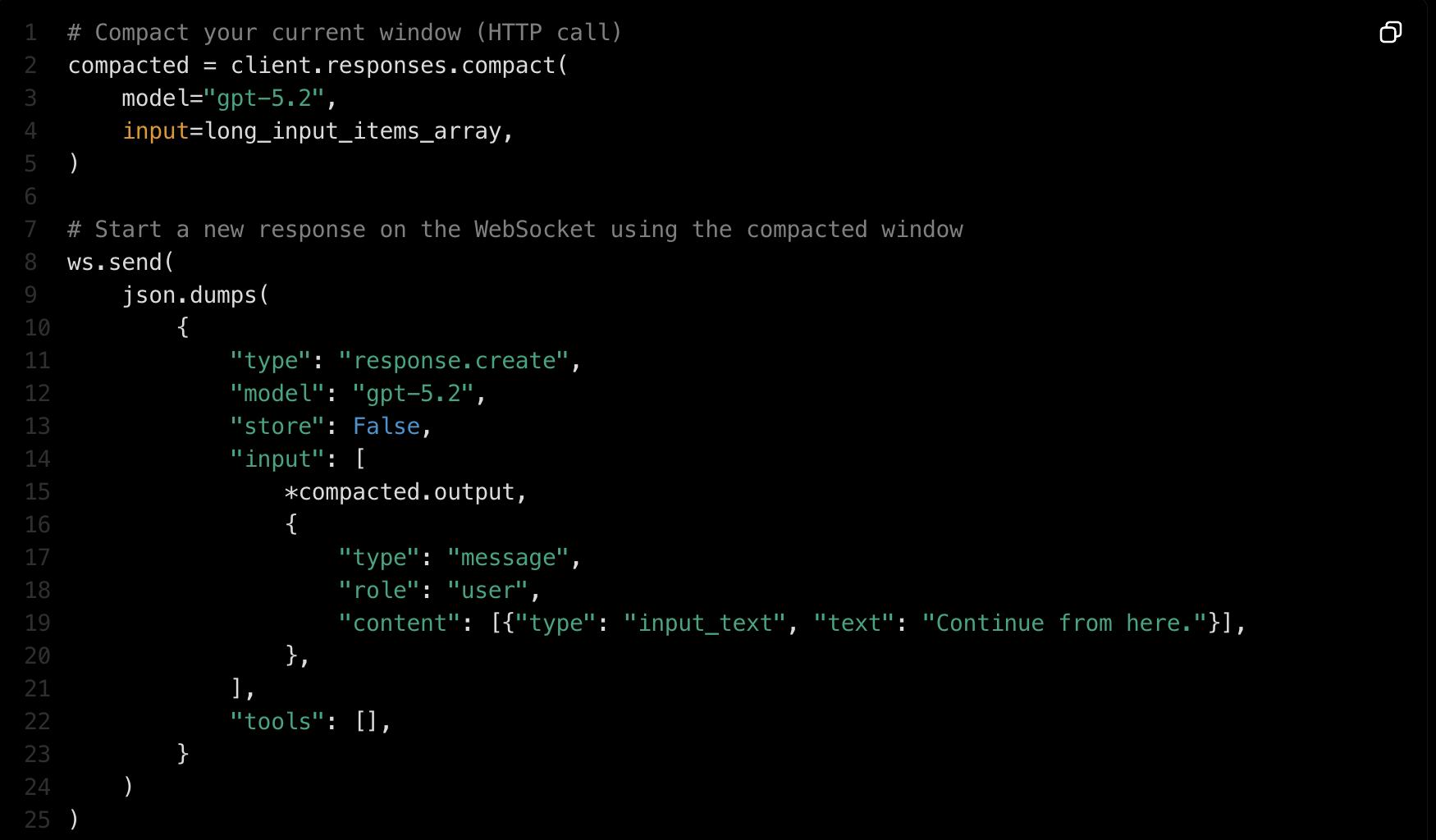Click the "type": "message" pair on line 17
This screenshot has height=840, width=1436.
tap(460, 557)
